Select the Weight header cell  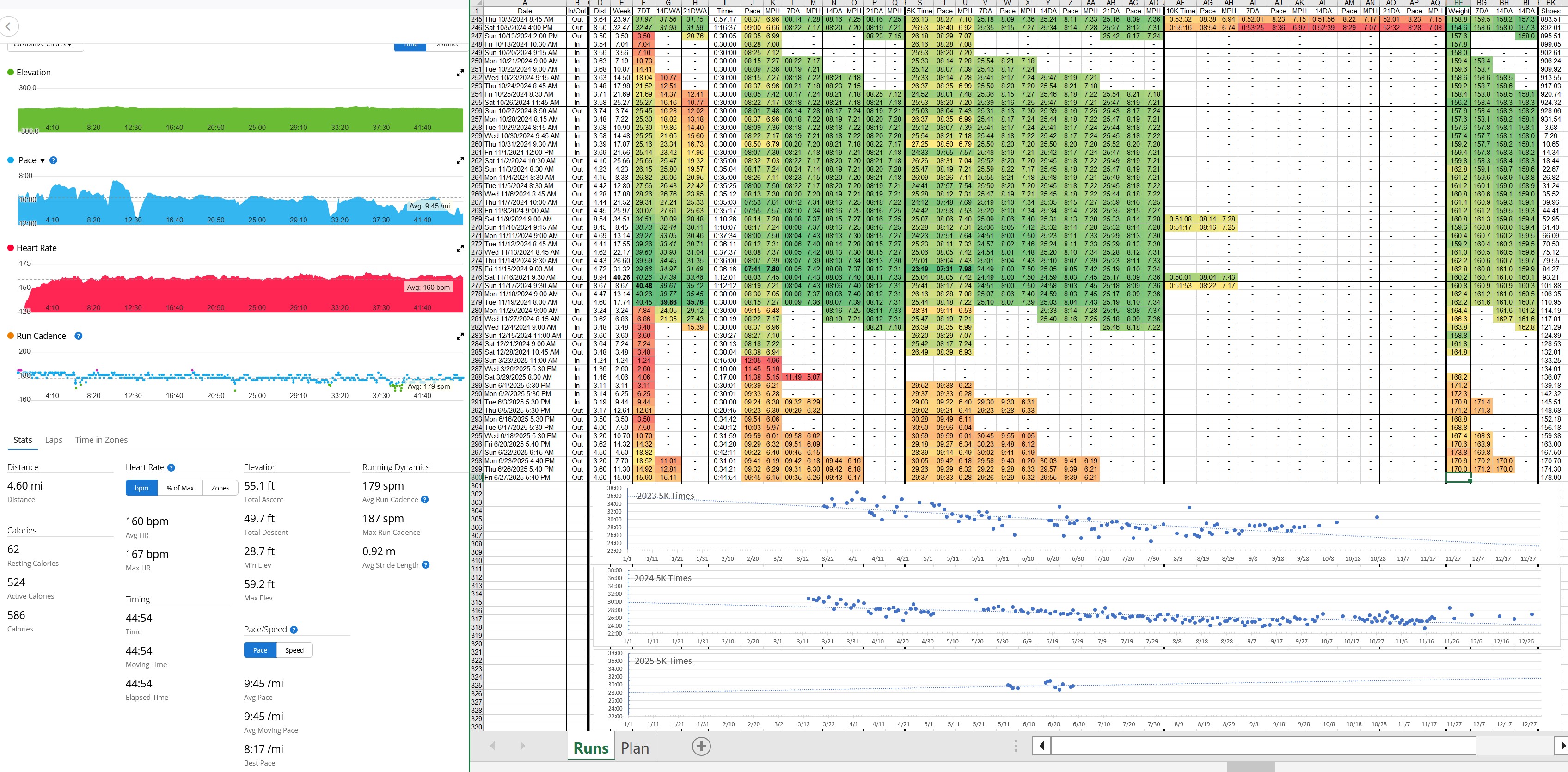point(1458,11)
